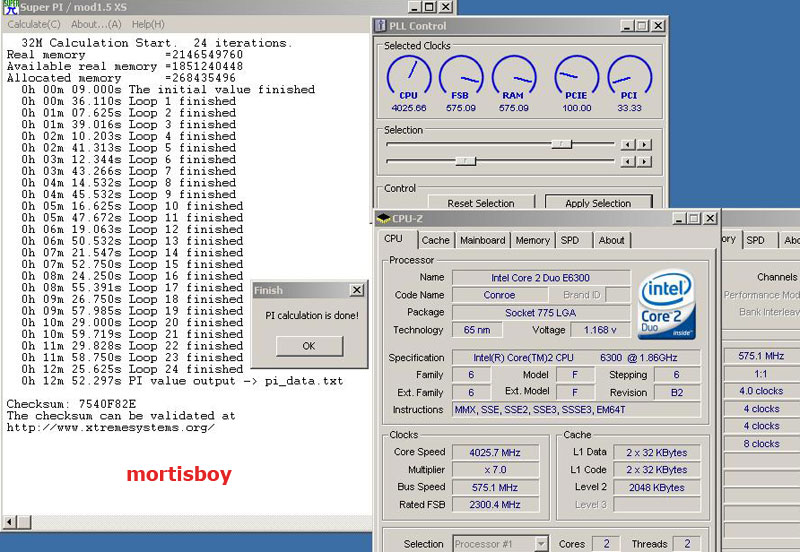
Task: Click the upper selection slider thumb
Action: tap(562, 144)
